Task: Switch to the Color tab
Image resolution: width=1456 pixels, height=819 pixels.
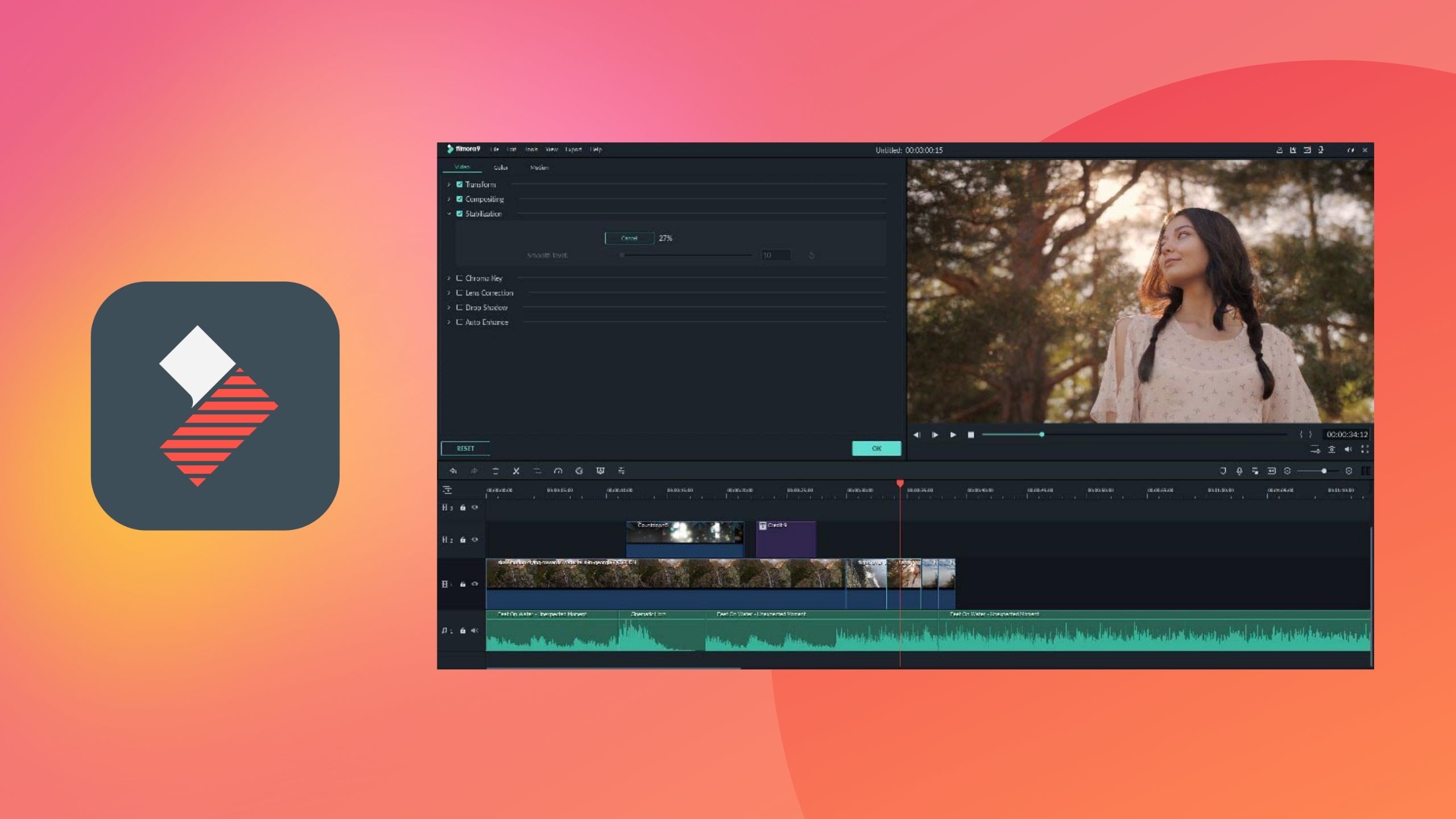Action: click(500, 167)
